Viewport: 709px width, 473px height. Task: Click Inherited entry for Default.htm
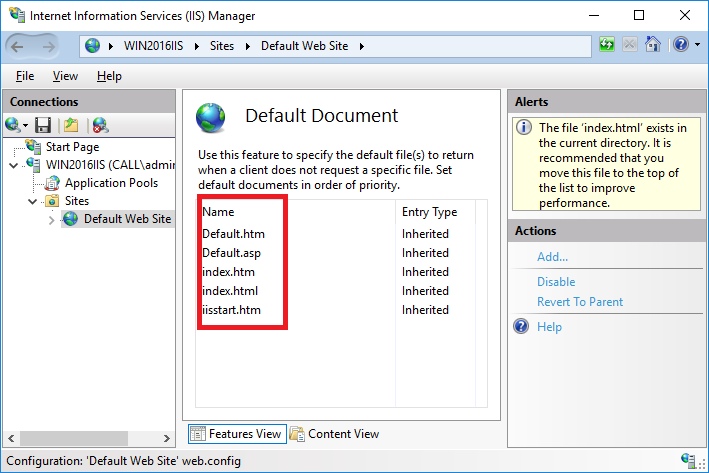[x=425, y=234]
